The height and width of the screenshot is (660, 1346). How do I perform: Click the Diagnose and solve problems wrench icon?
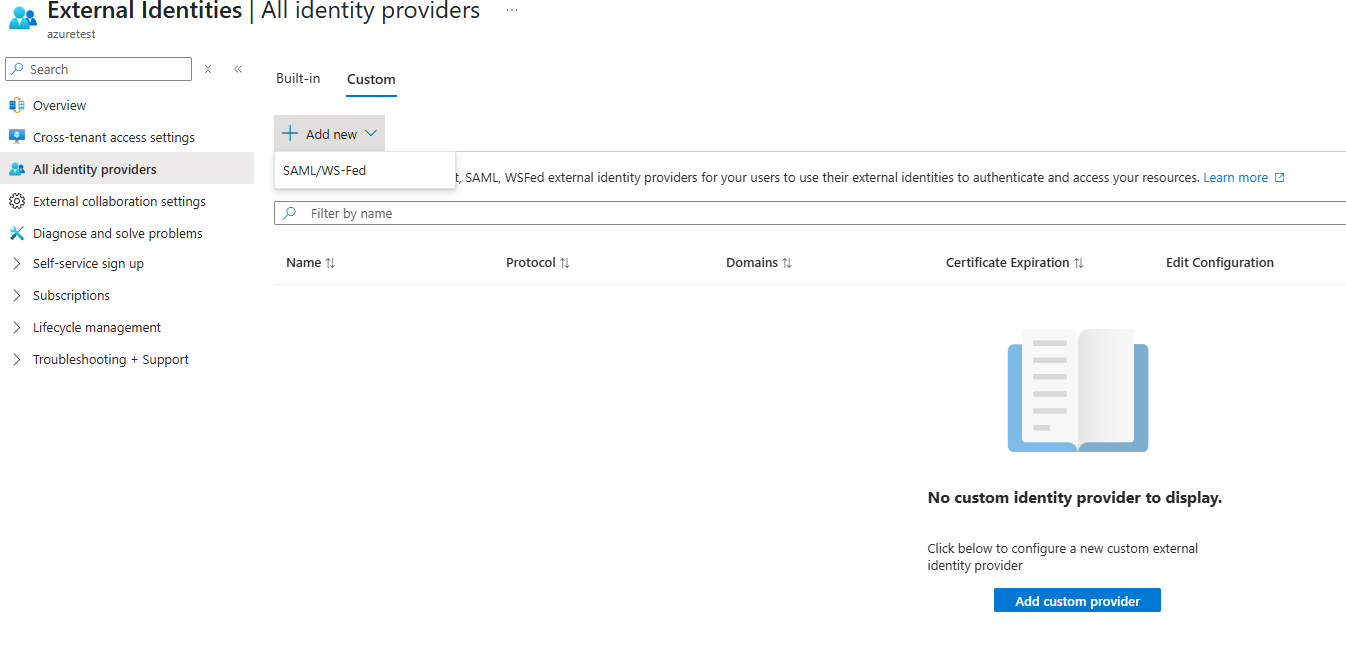(x=16, y=233)
